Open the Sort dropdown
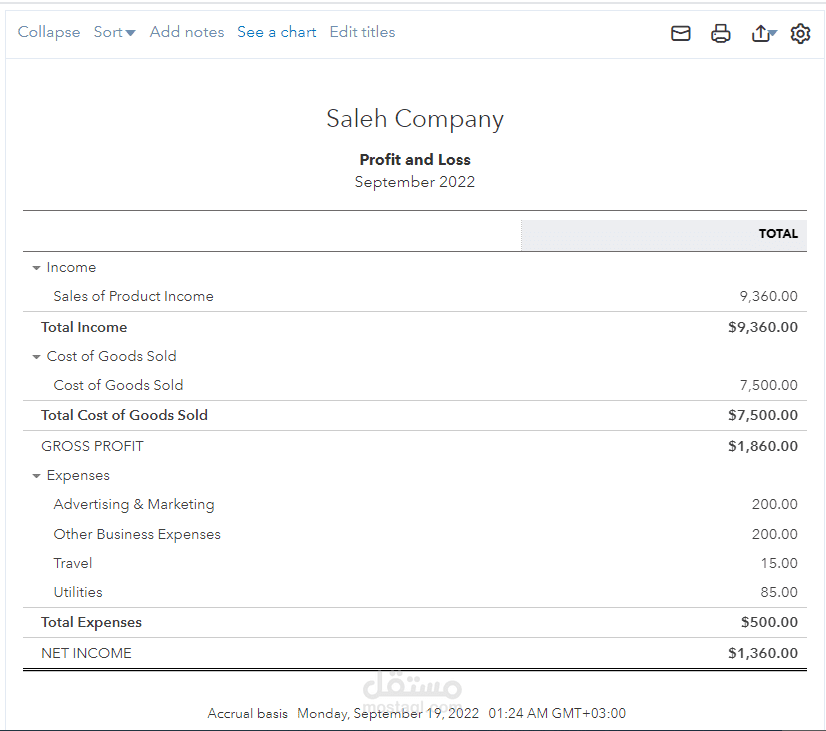The image size is (826, 731). (x=114, y=32)
